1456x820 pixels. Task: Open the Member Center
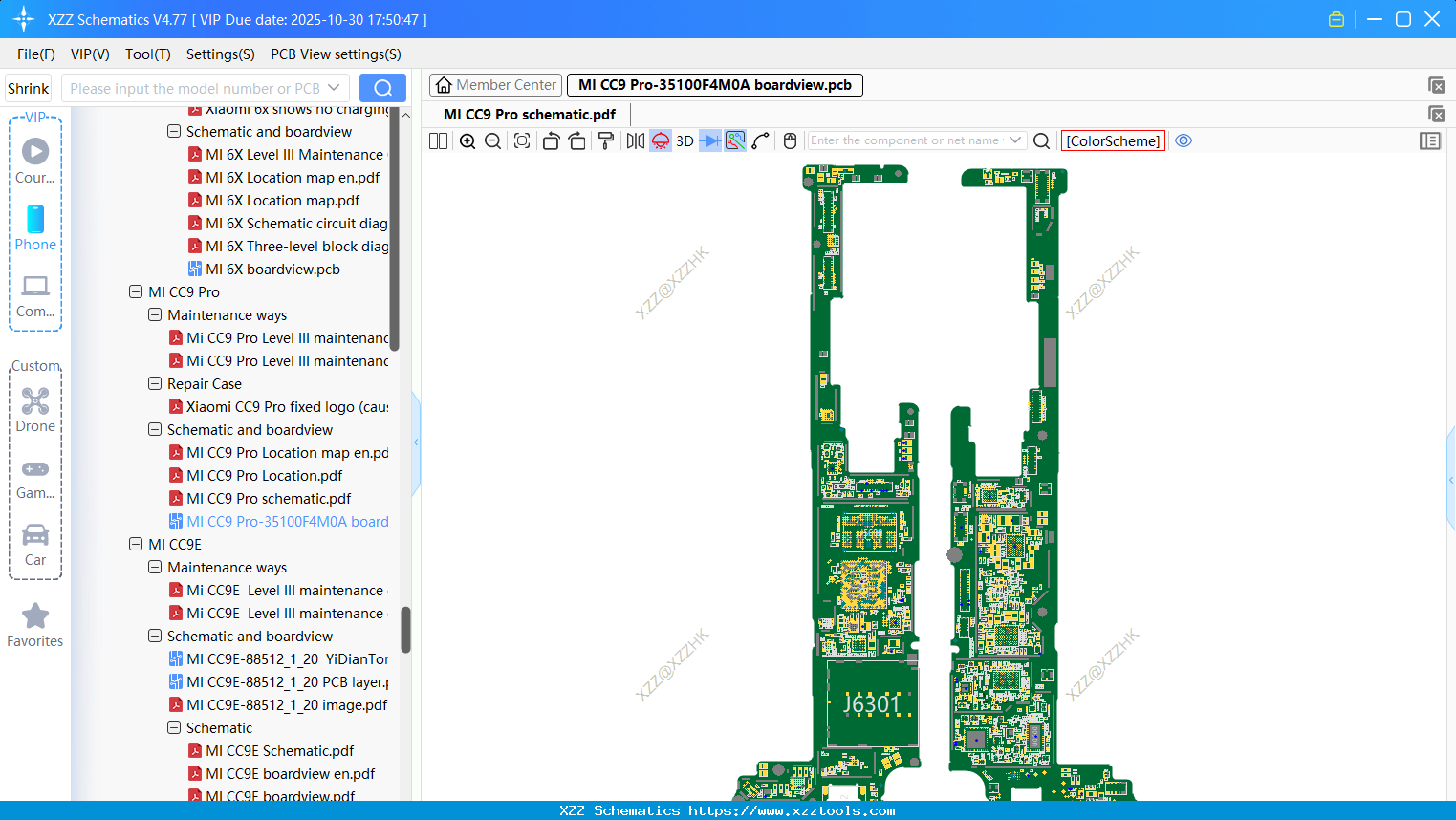(x=495, y=84)
